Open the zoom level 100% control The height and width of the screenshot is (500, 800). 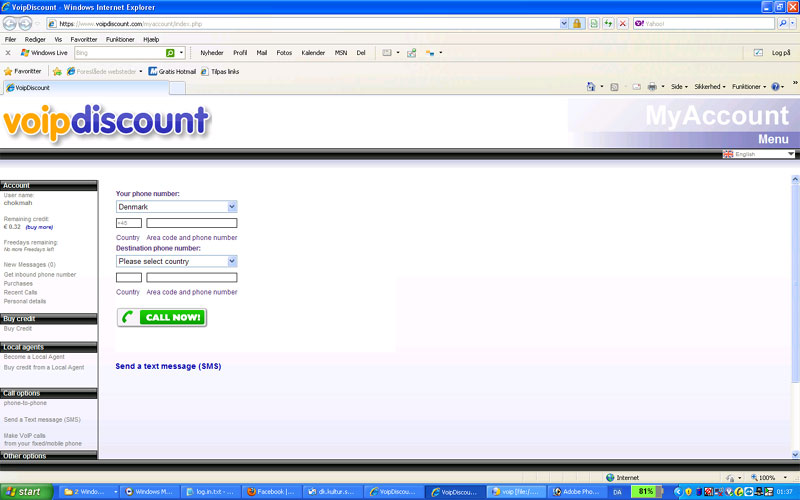770,478
